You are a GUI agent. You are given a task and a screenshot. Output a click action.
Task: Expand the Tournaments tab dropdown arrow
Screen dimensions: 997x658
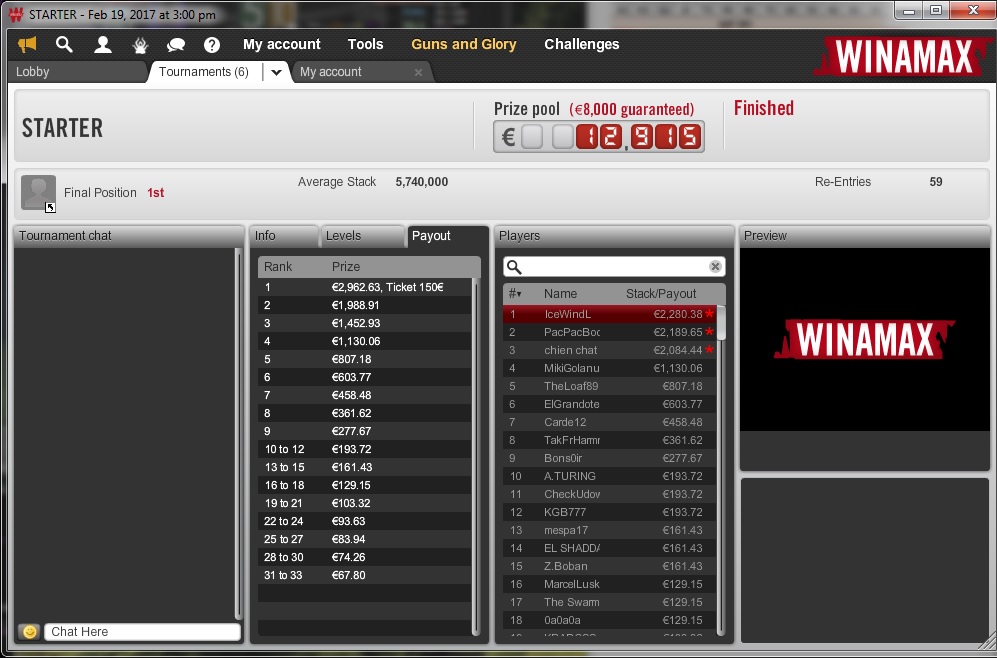click(x=276, y=72)
